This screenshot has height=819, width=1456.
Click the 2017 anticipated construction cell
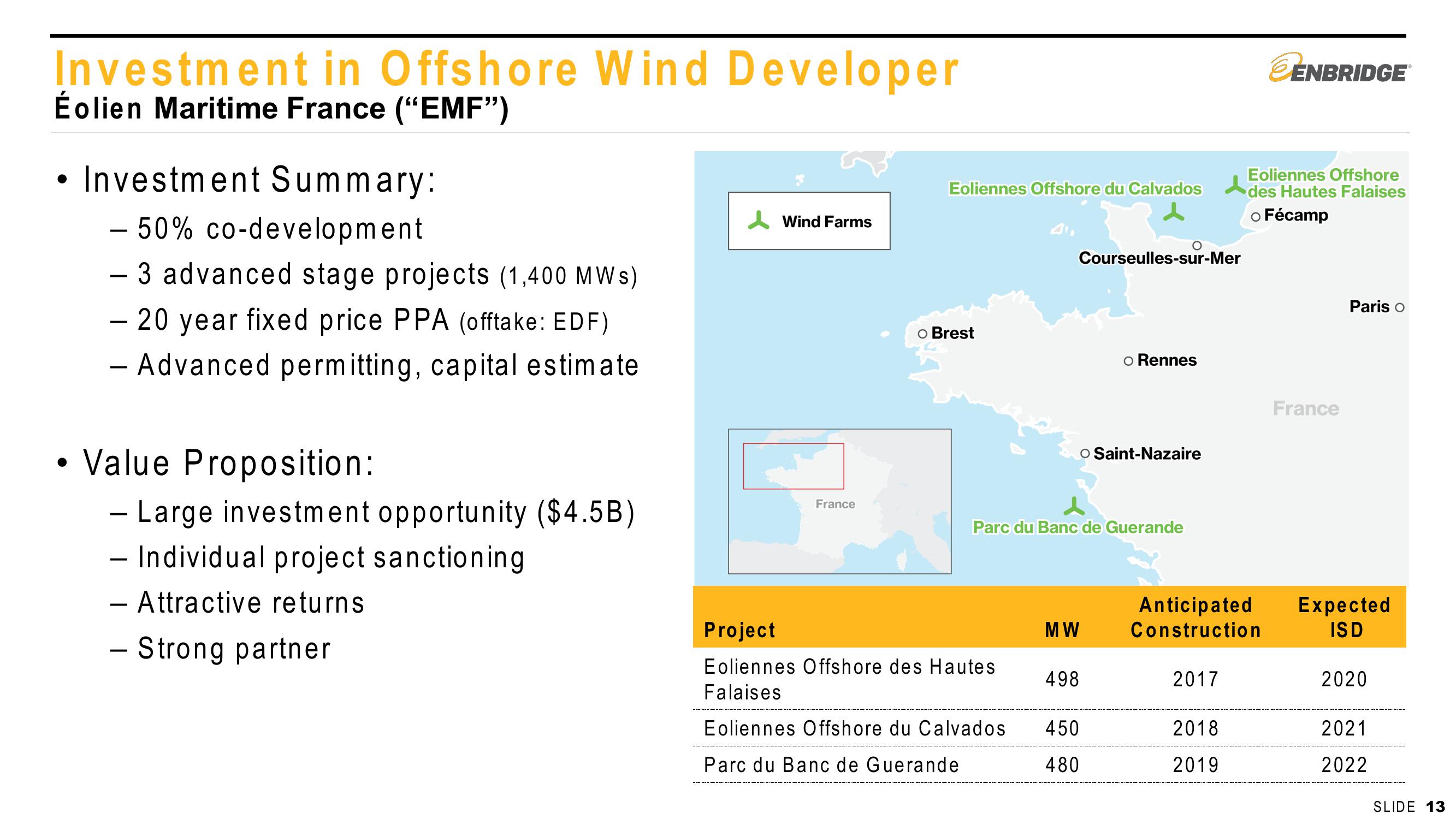[1195, 679]
